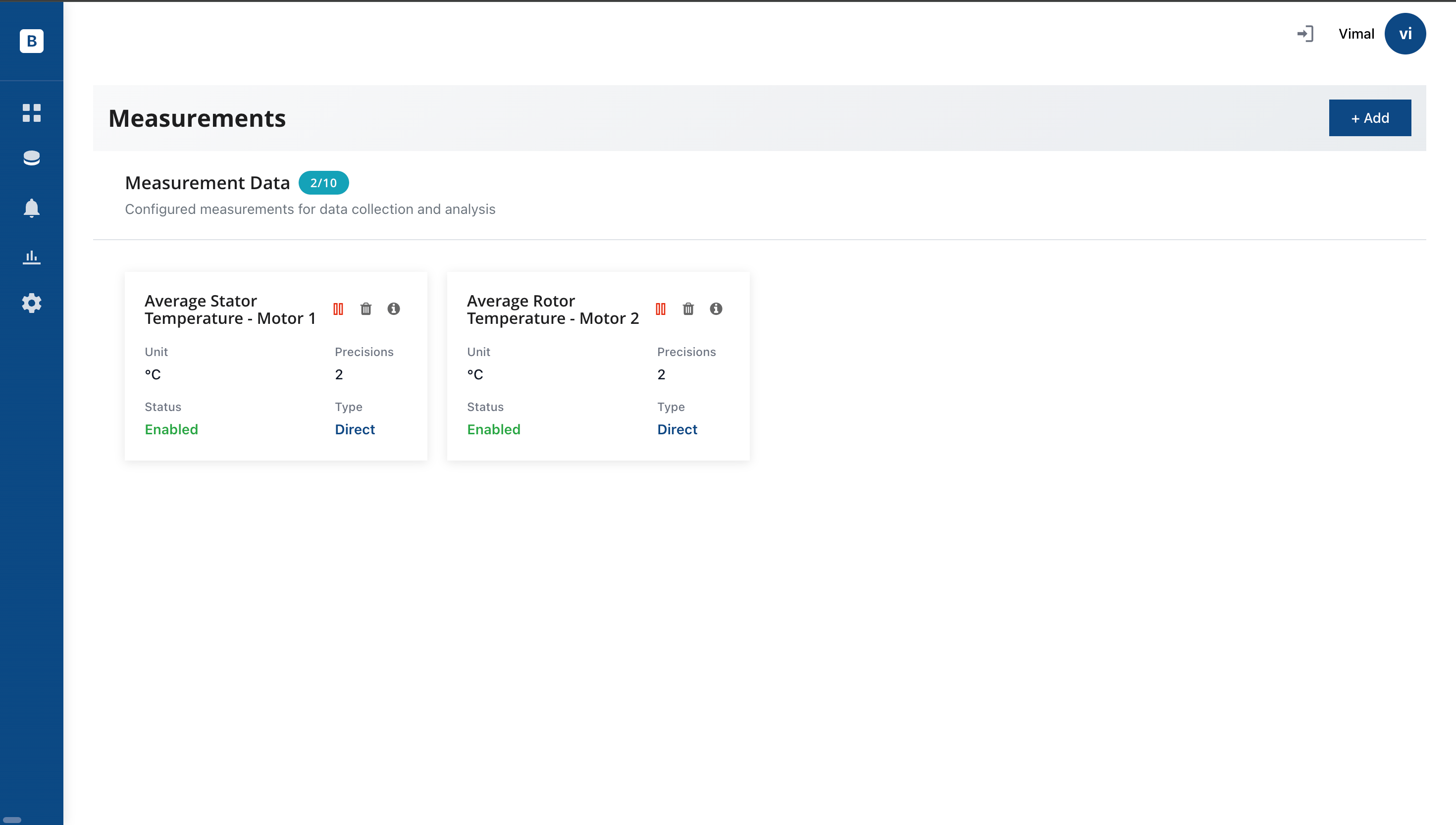Image resolution: width=1456 pixels, height=825 pixels.
Task: Open the notifications bell icon
Action: (x=31, y=208)
